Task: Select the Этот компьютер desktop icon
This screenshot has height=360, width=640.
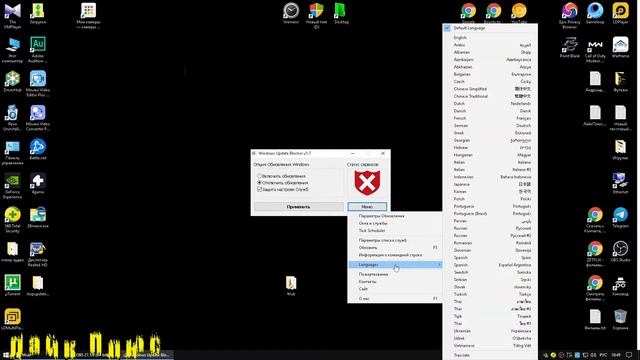Action: tap(12, 49)
